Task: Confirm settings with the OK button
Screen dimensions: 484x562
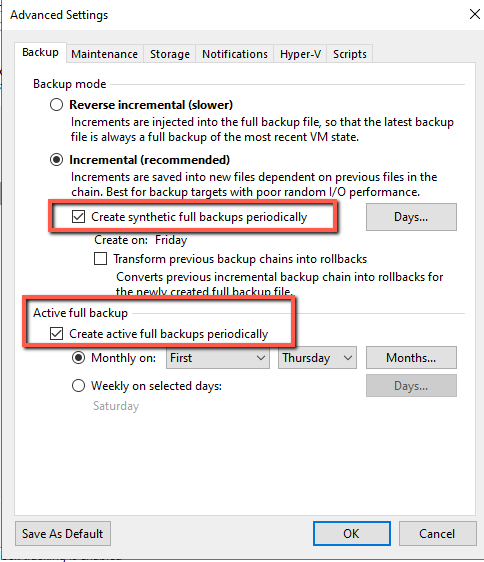Action: 352,534
